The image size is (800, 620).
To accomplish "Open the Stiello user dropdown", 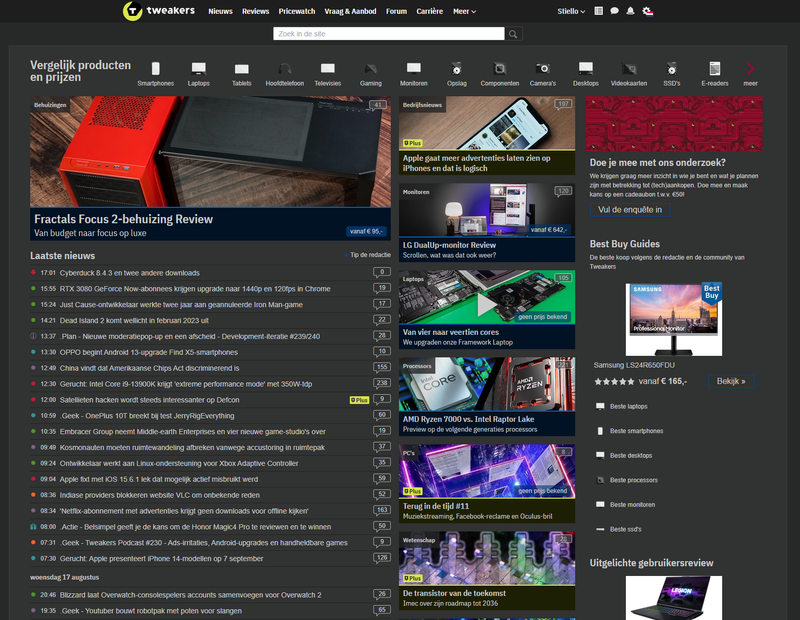I will click(x=571, y=11).
